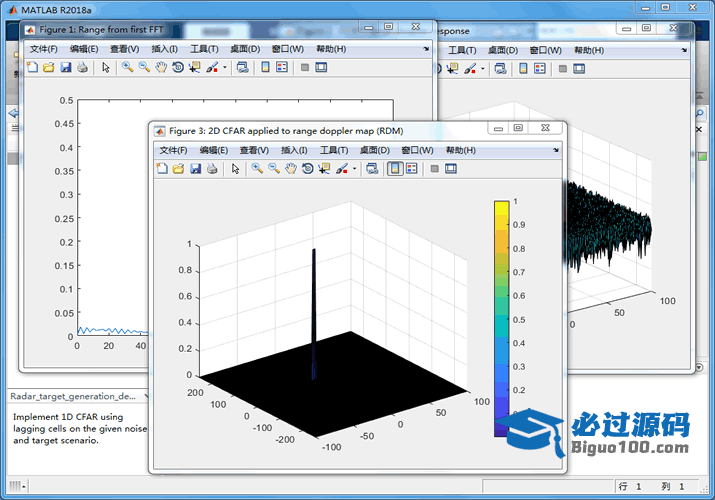This screenshot has width=715, height=500.
Task: Pick Brush tool in the back figure window
Action: point(470,69)
